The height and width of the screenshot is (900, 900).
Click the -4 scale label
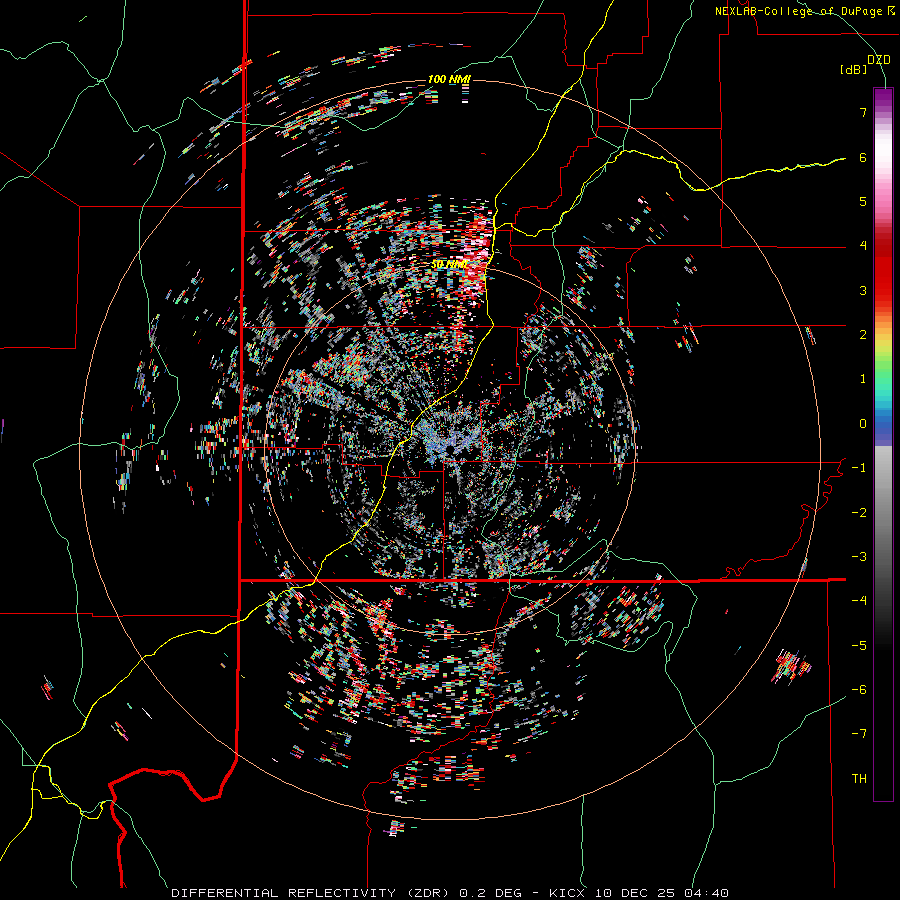coord(859,601)
